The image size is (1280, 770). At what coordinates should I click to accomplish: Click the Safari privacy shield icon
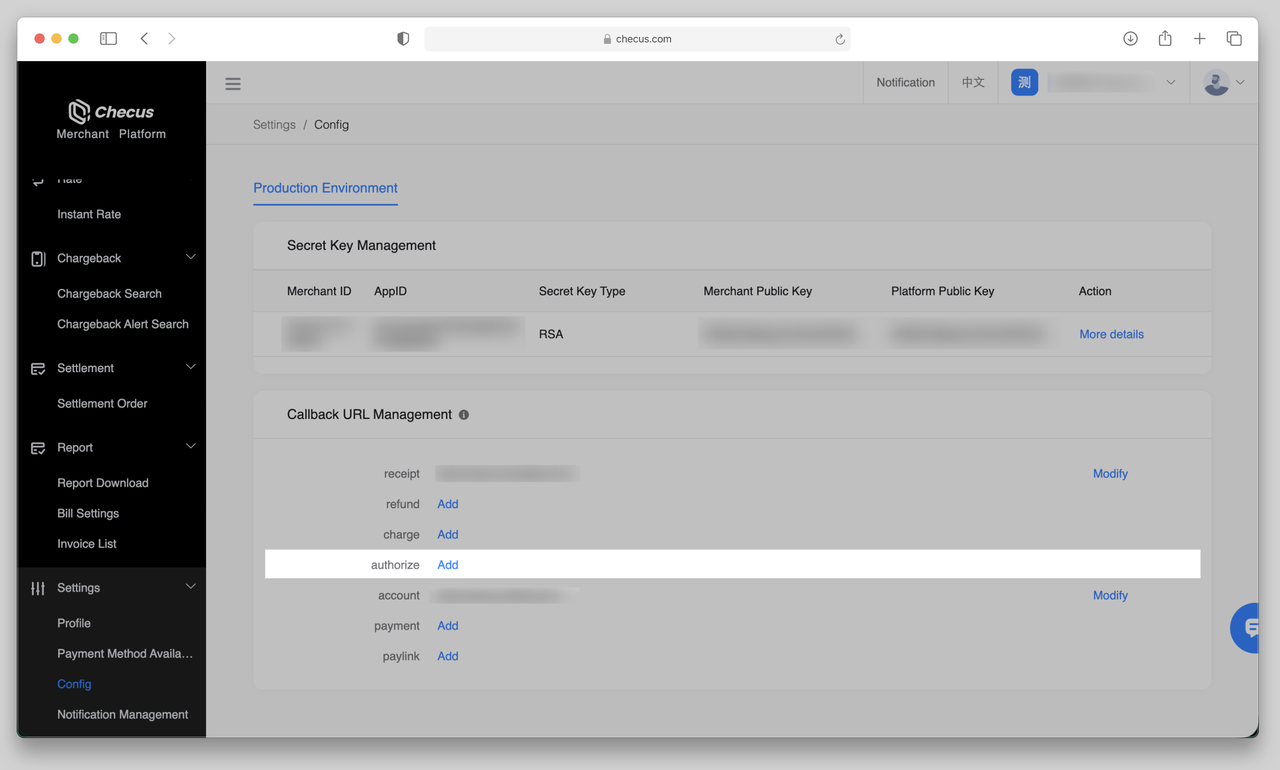[403, 39]
